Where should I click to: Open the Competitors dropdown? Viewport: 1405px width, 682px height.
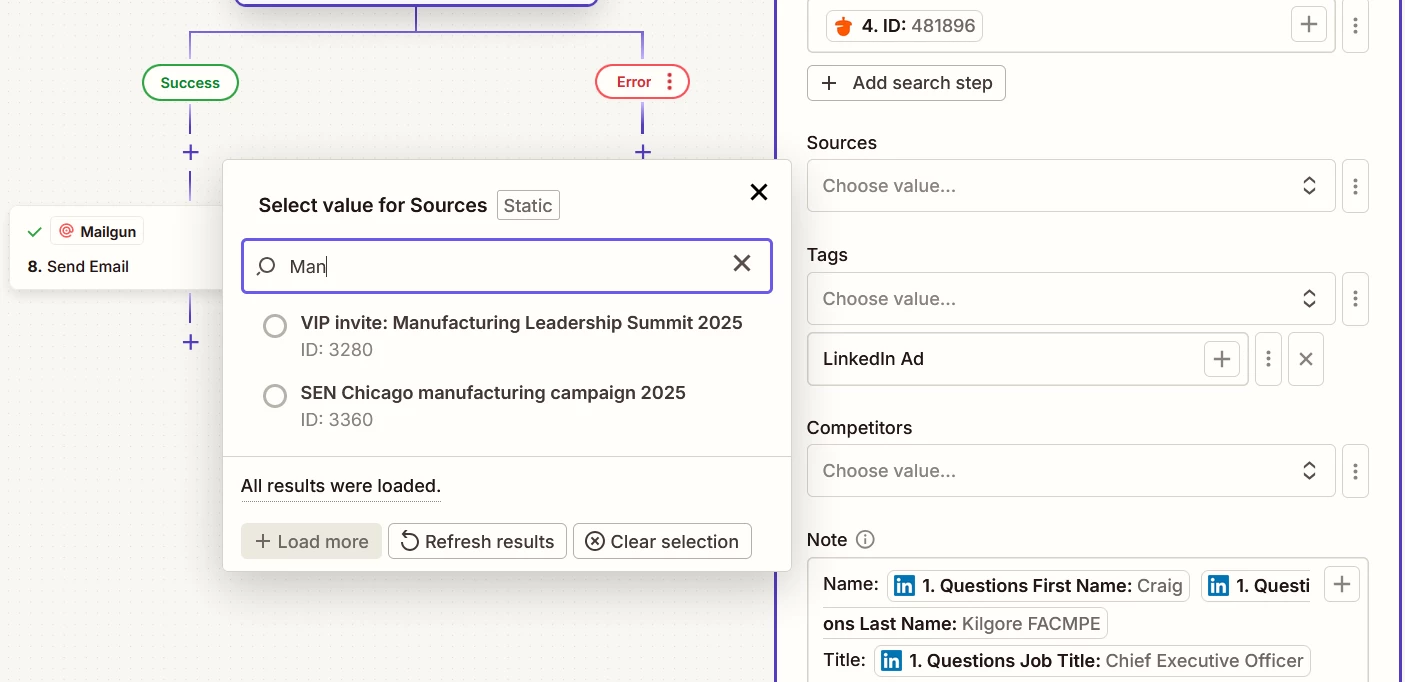[1070, 471]
